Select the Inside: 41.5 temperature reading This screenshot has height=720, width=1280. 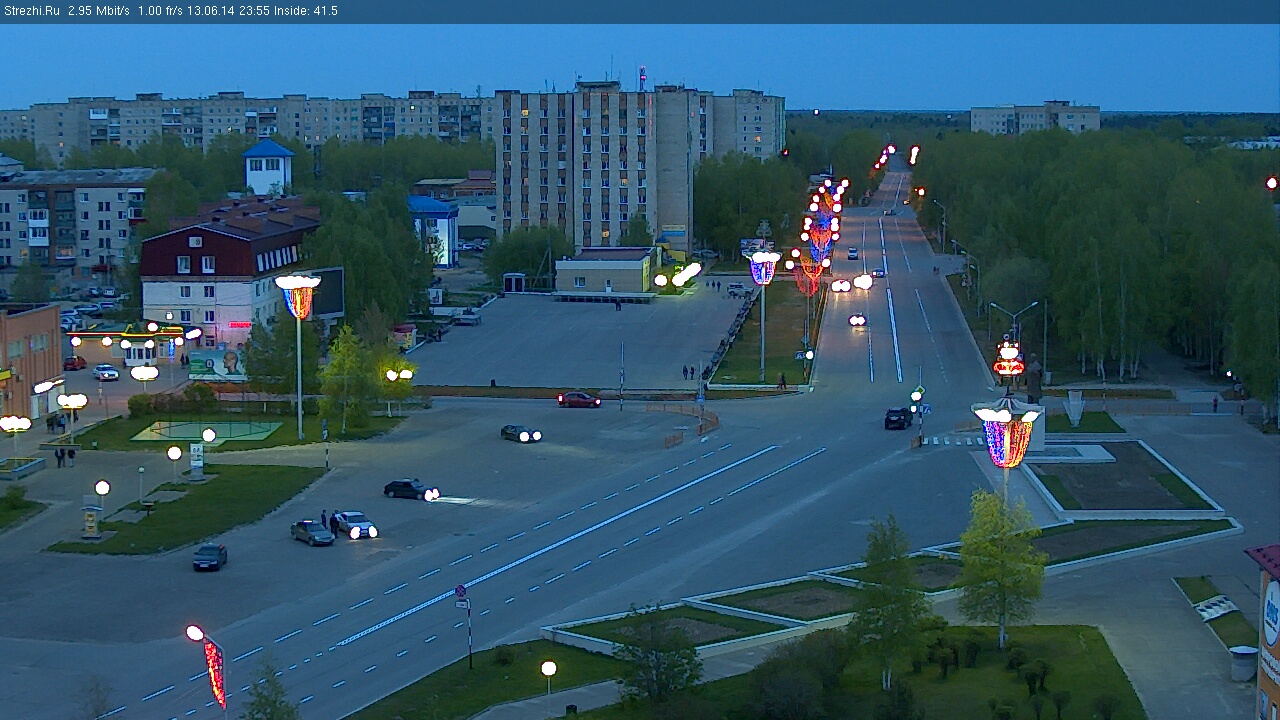pos(304,11)
